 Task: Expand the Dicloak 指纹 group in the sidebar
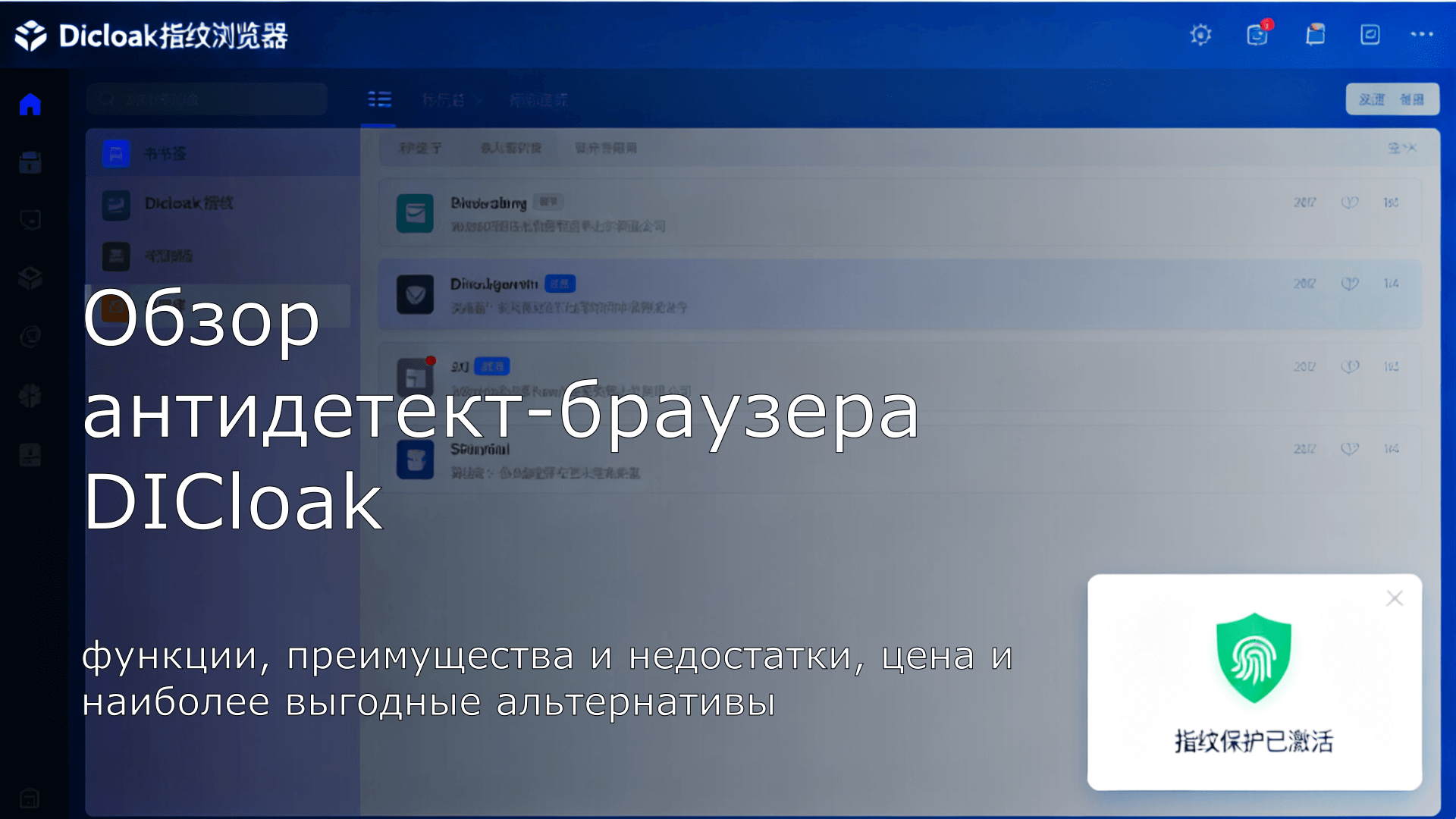tap(190, 203)
